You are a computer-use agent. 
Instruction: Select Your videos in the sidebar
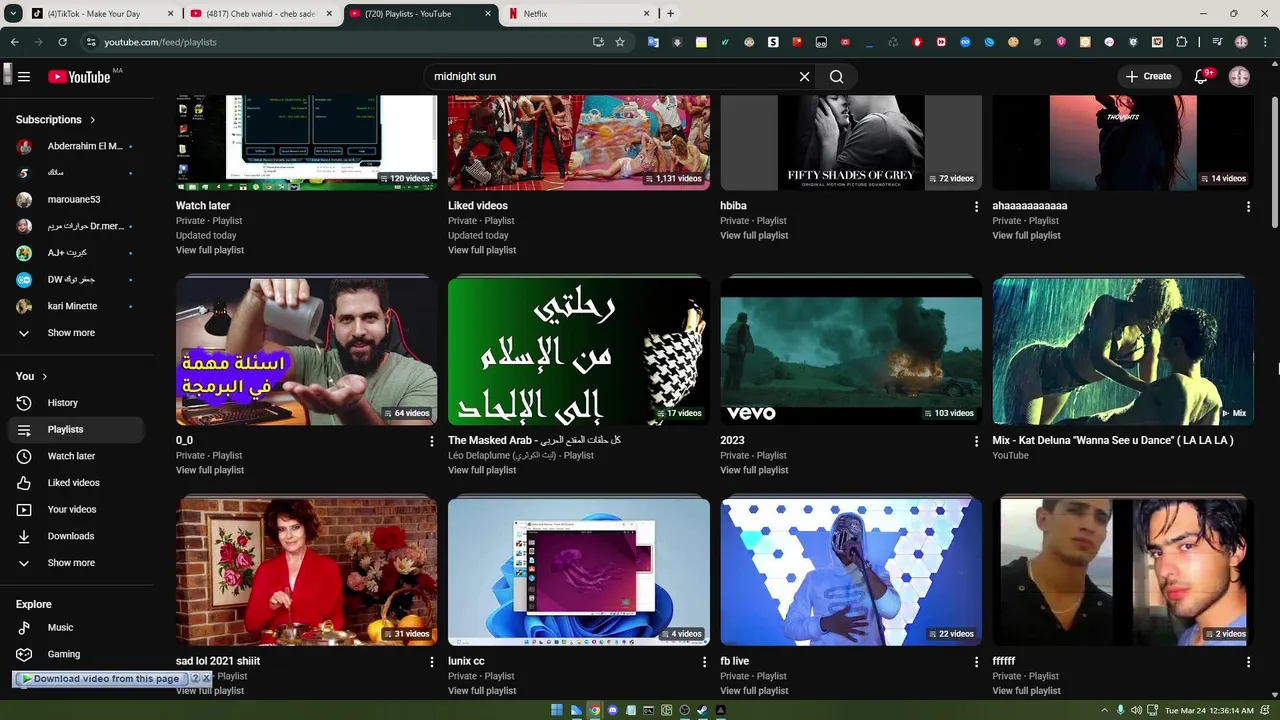[x=76, y=510]
